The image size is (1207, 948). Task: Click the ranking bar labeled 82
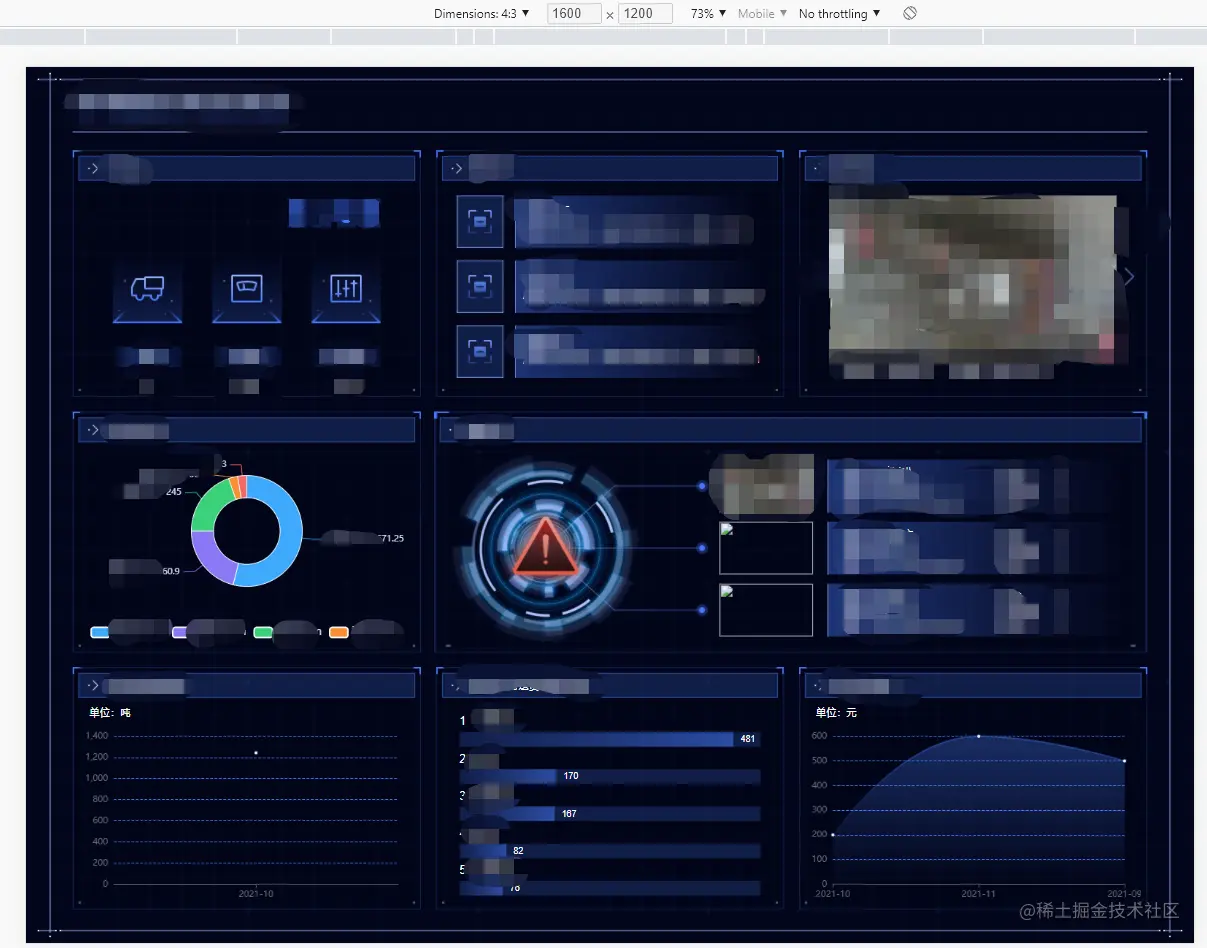(483, 851)
